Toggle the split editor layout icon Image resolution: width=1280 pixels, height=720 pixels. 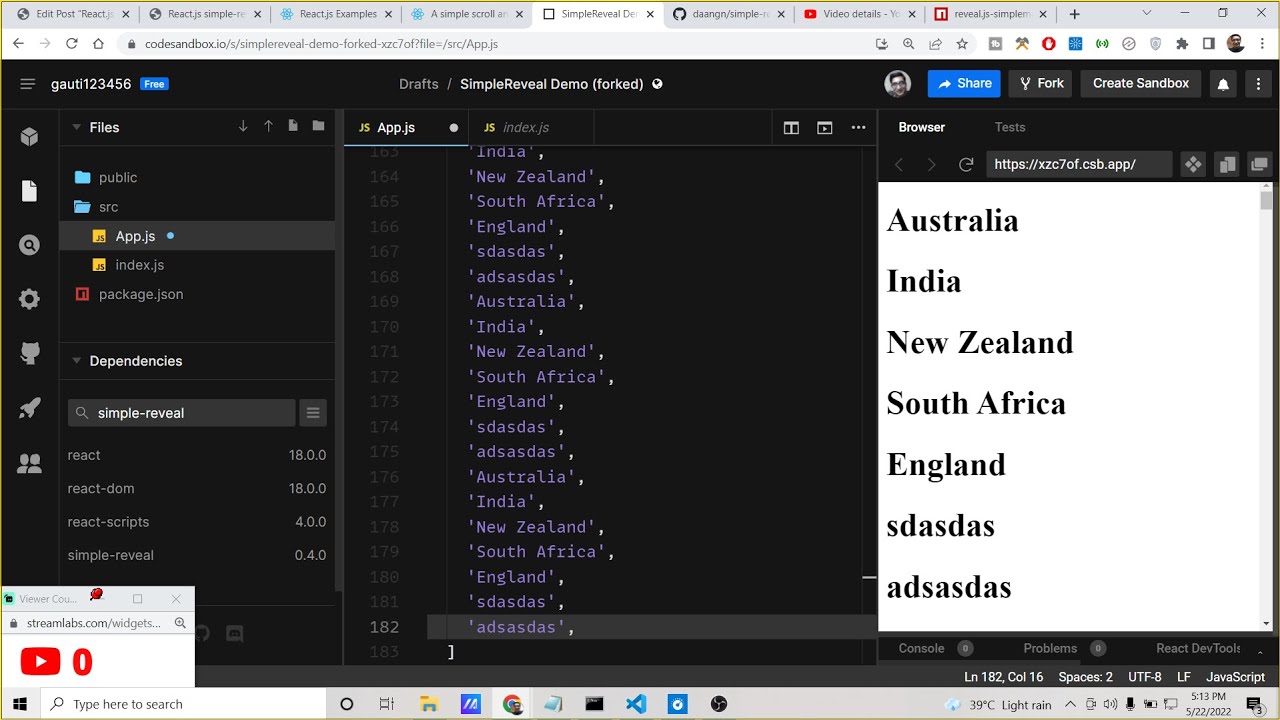click(791, 127)
